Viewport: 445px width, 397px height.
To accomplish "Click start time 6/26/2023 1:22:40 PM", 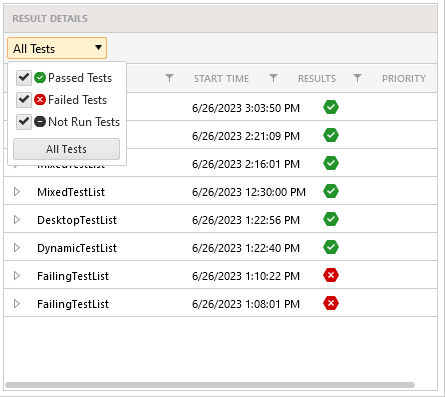I will (x=246, y=248).
